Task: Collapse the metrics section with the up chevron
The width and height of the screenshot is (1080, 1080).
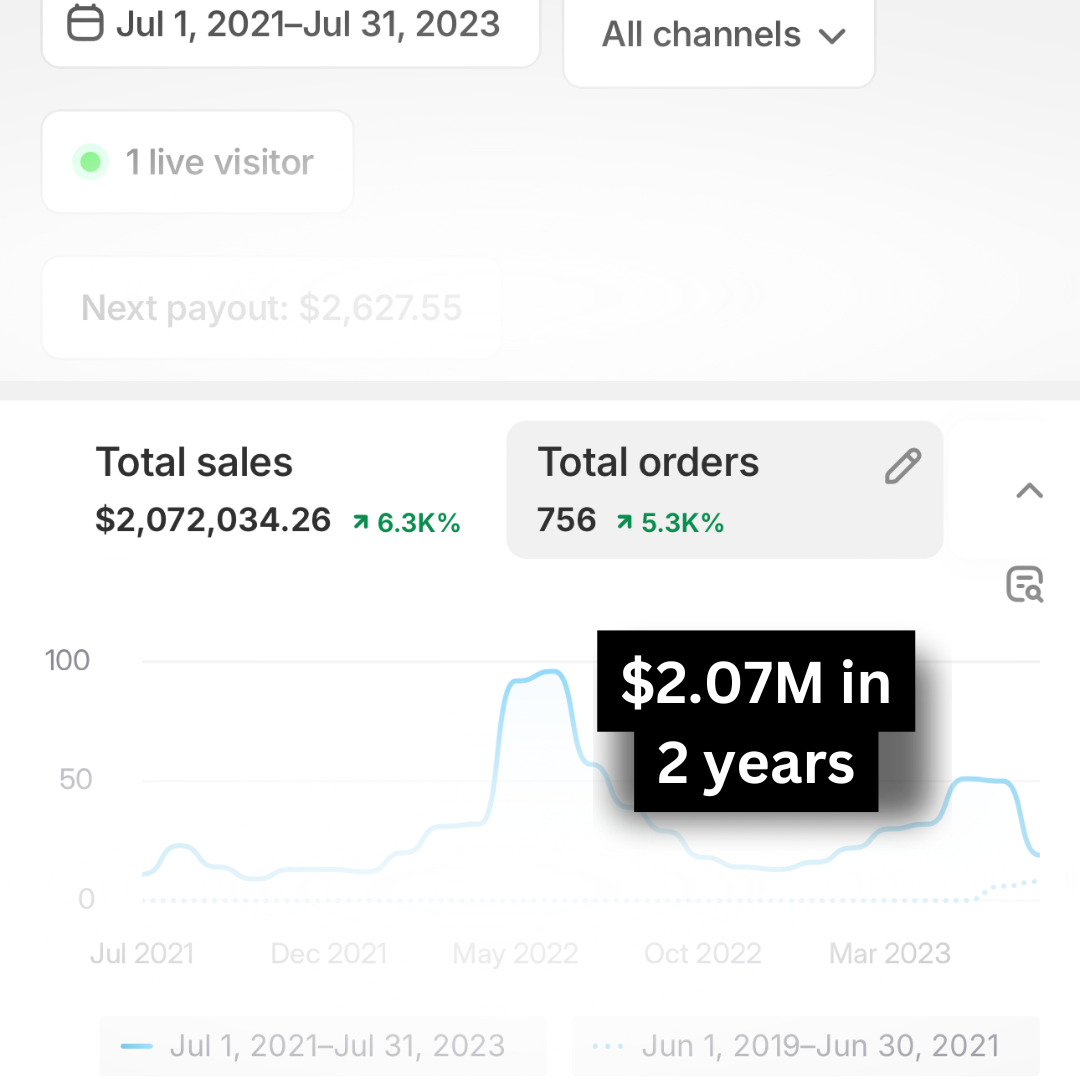Action: 1029,491
